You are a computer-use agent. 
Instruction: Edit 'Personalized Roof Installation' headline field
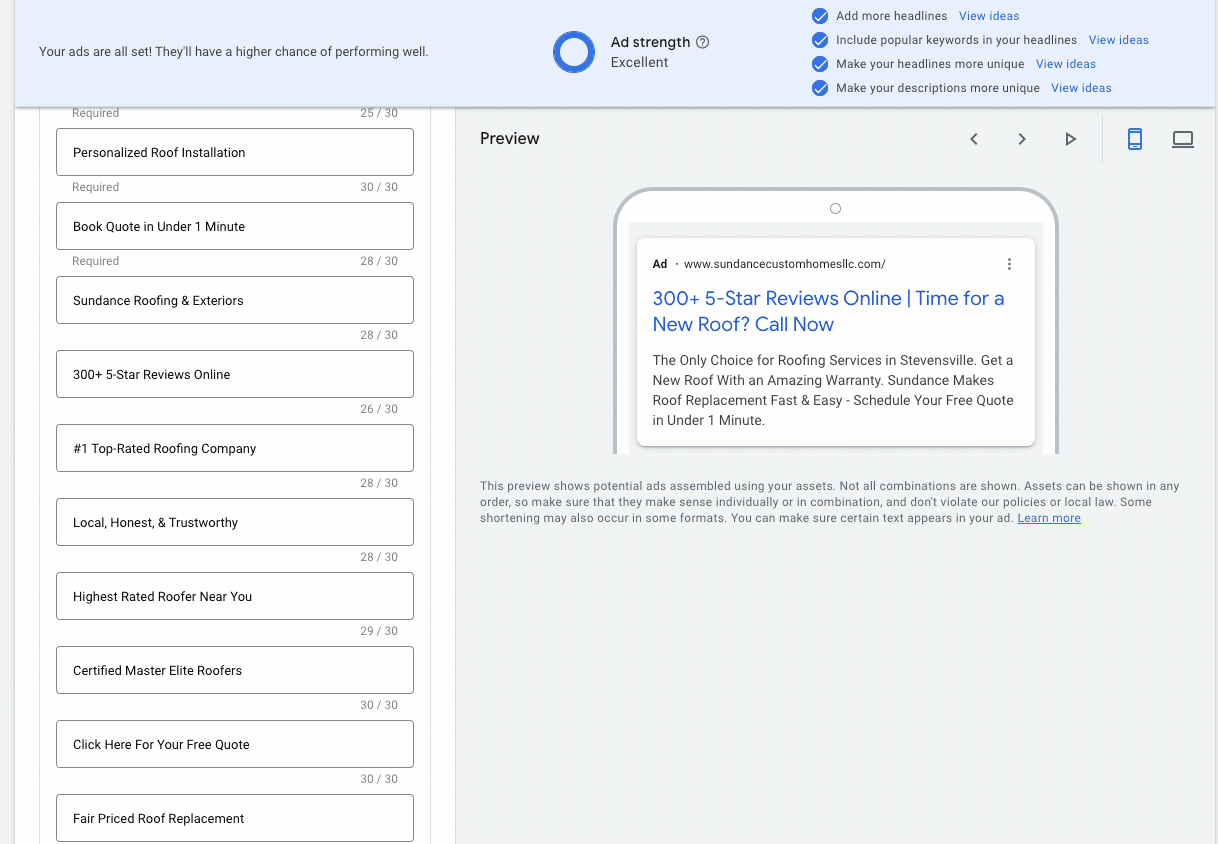[235, 152]
